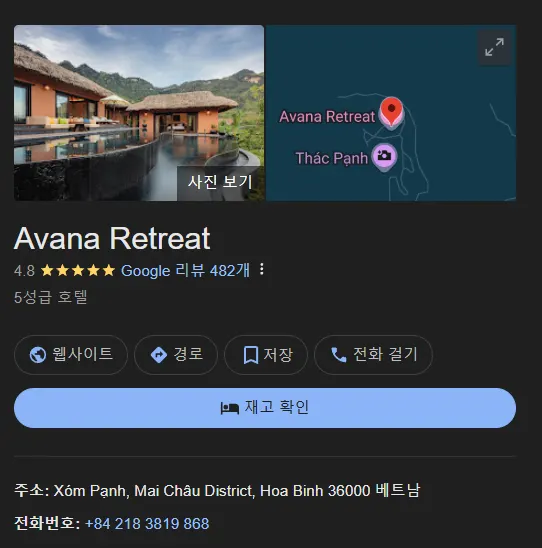Open Google 리뷰 482개 reviews link
542x548 pixels.
pyautogui.click(x=185, y=271)
